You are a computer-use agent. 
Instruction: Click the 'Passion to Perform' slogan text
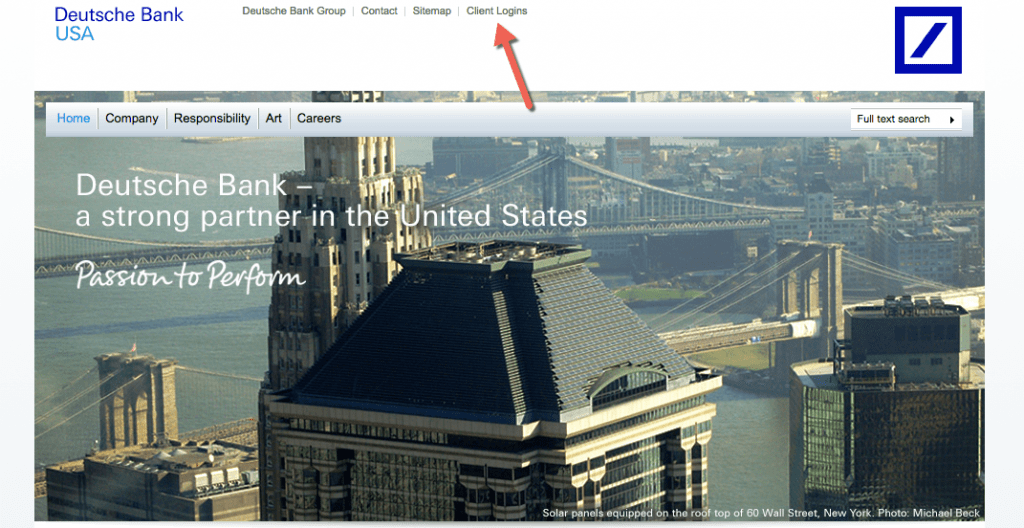pos(191,275)
